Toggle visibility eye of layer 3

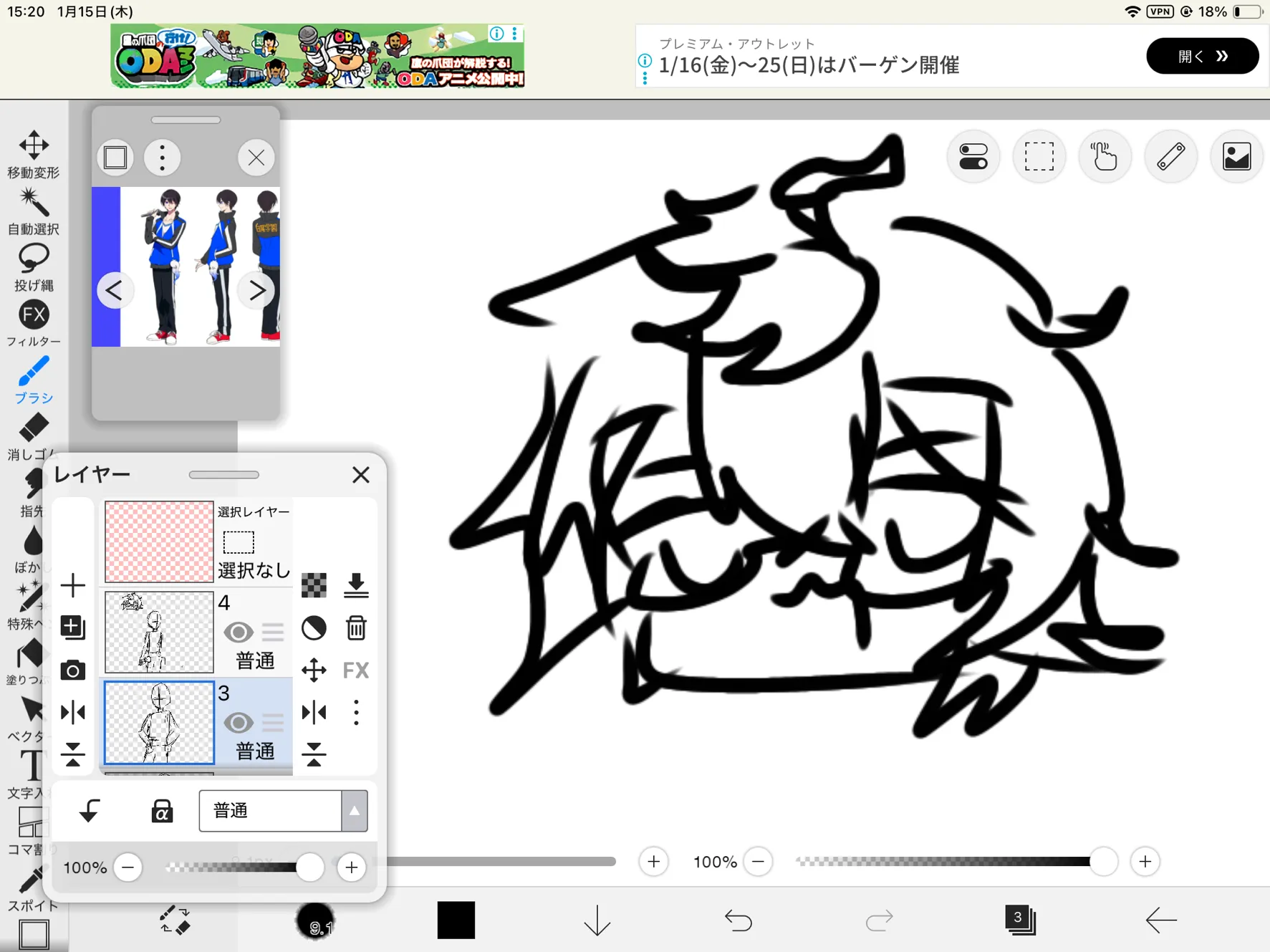click(x=239, y=723)
